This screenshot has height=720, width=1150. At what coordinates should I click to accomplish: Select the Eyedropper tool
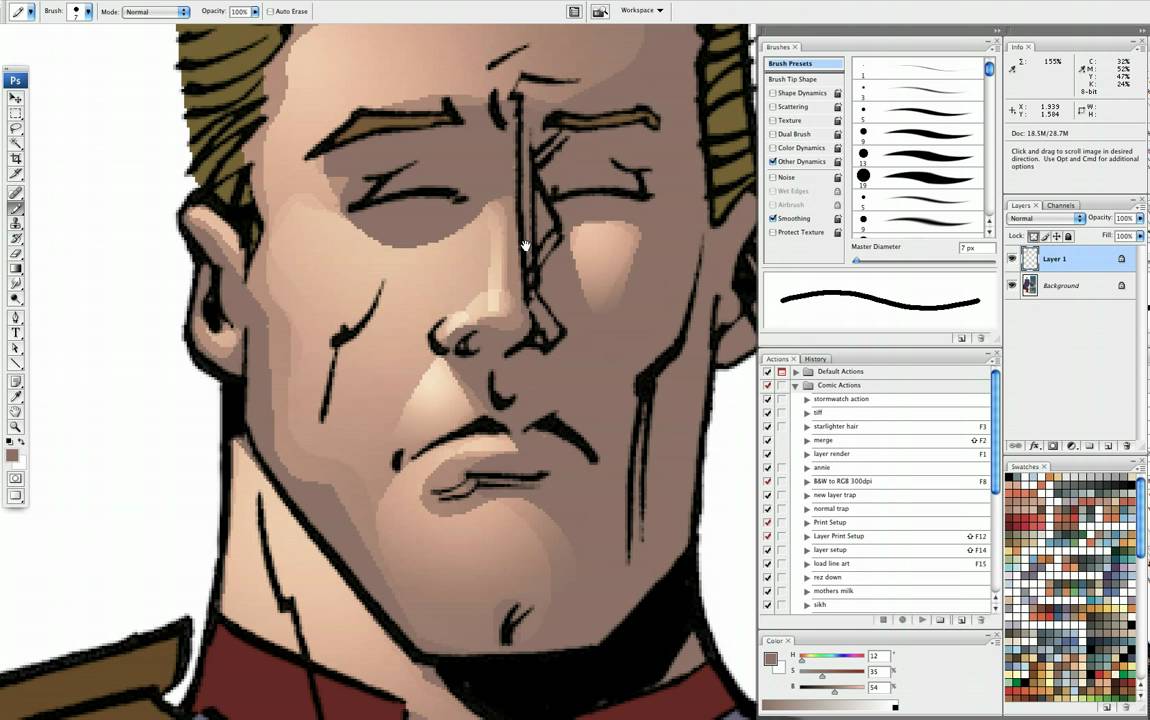click(x=15, y=397)
